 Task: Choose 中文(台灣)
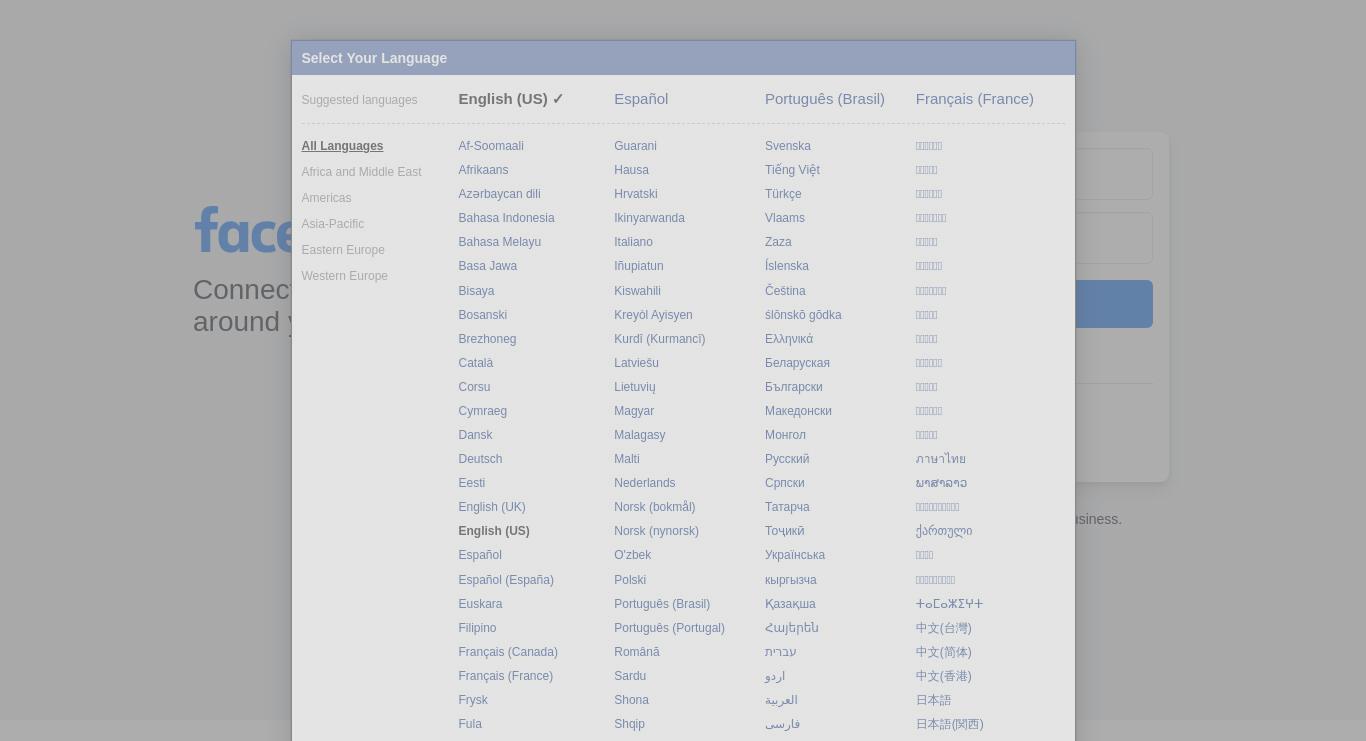pos(944,628)
